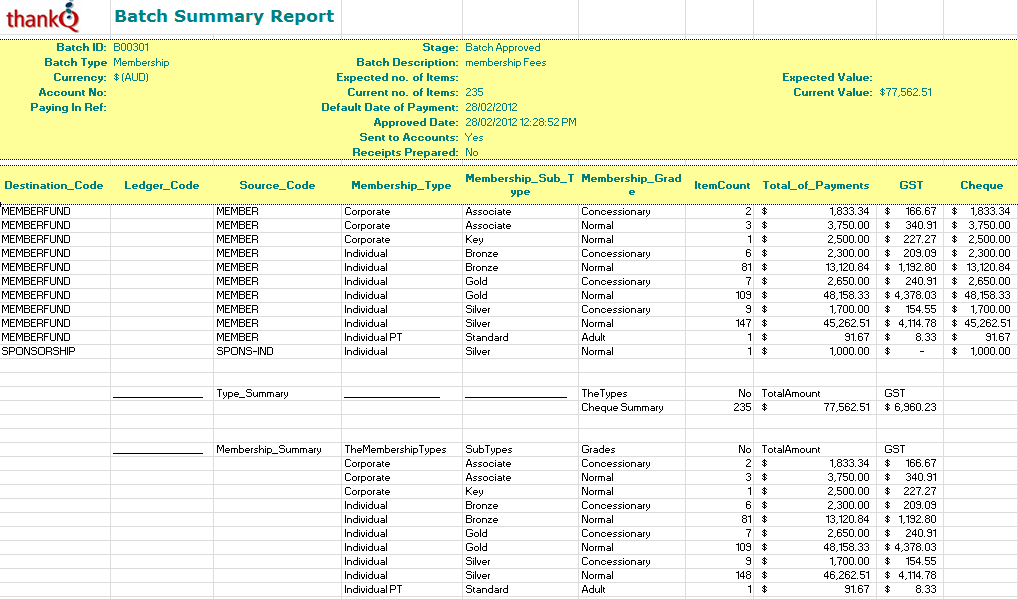Screen dimensions: 1018x599
Task: Click the SPONSORSHIP destination code cell
Action: click(x=38, y=351)
